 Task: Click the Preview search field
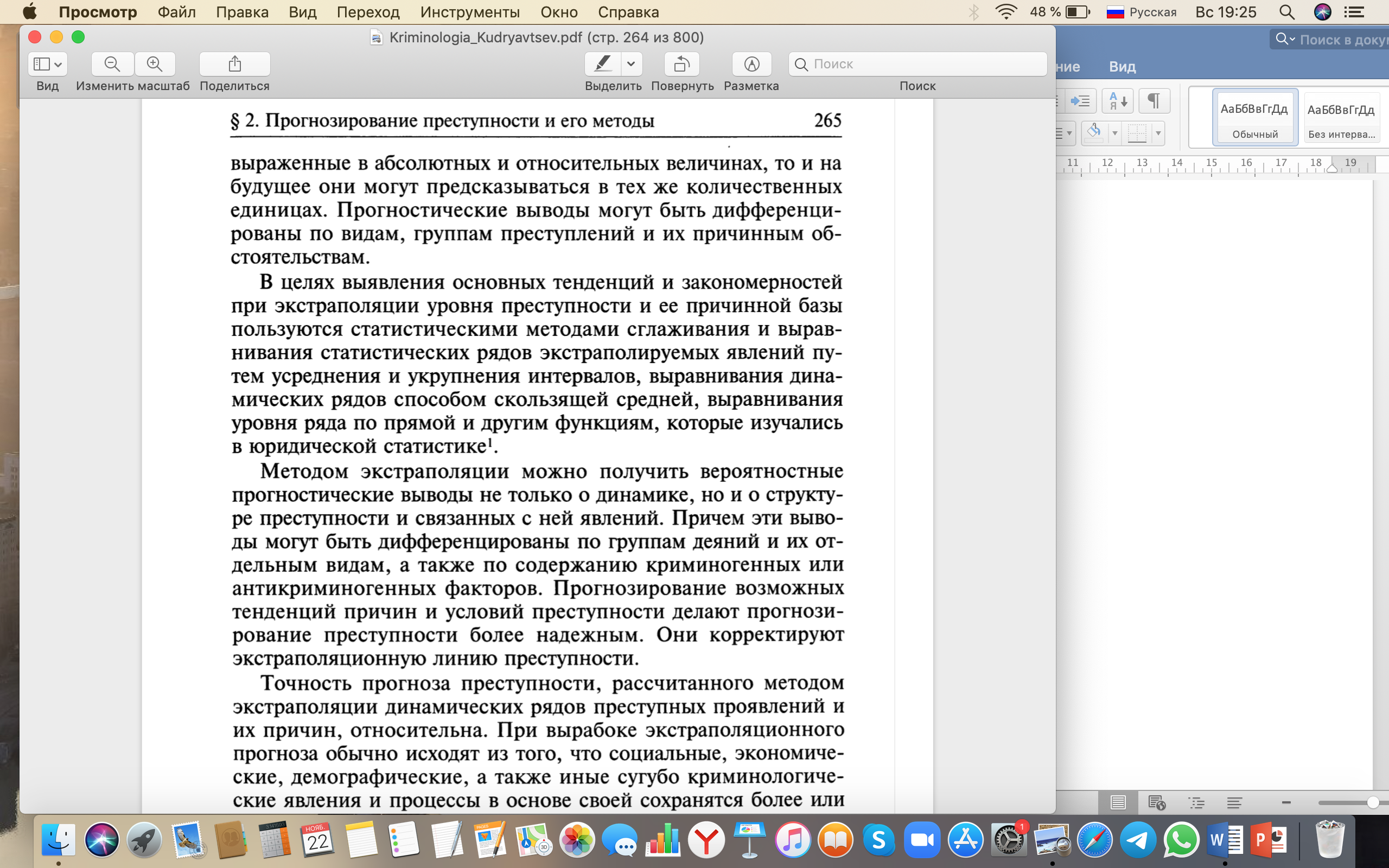click(917, 63)
